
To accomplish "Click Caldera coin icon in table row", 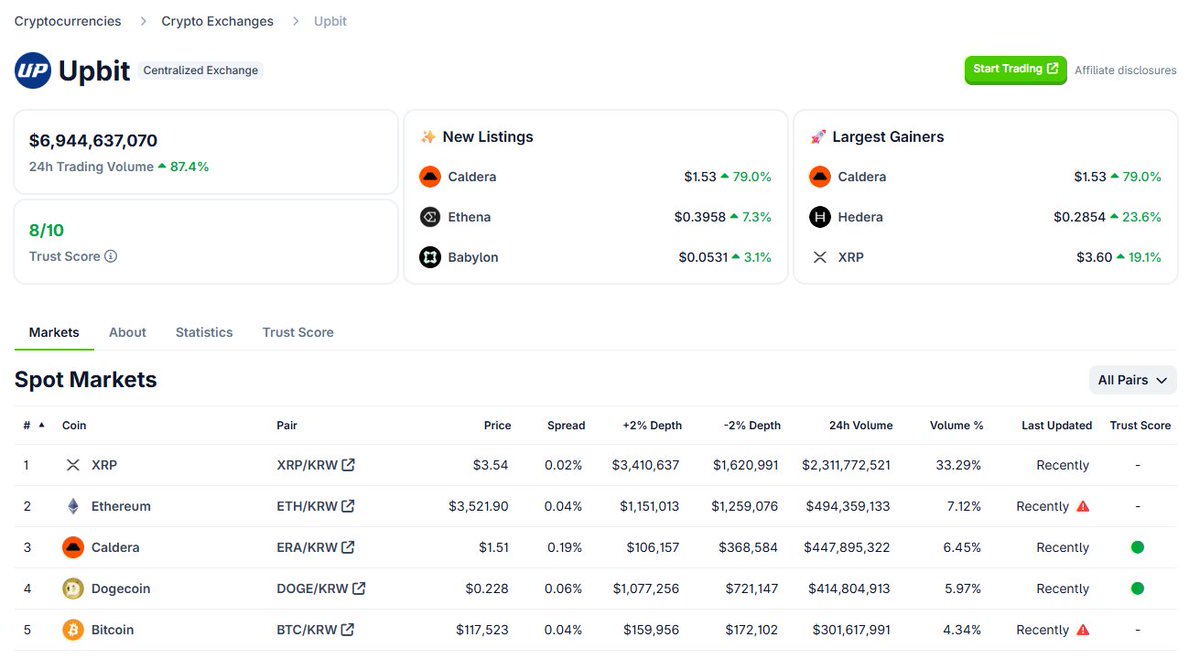I will 73,547.
